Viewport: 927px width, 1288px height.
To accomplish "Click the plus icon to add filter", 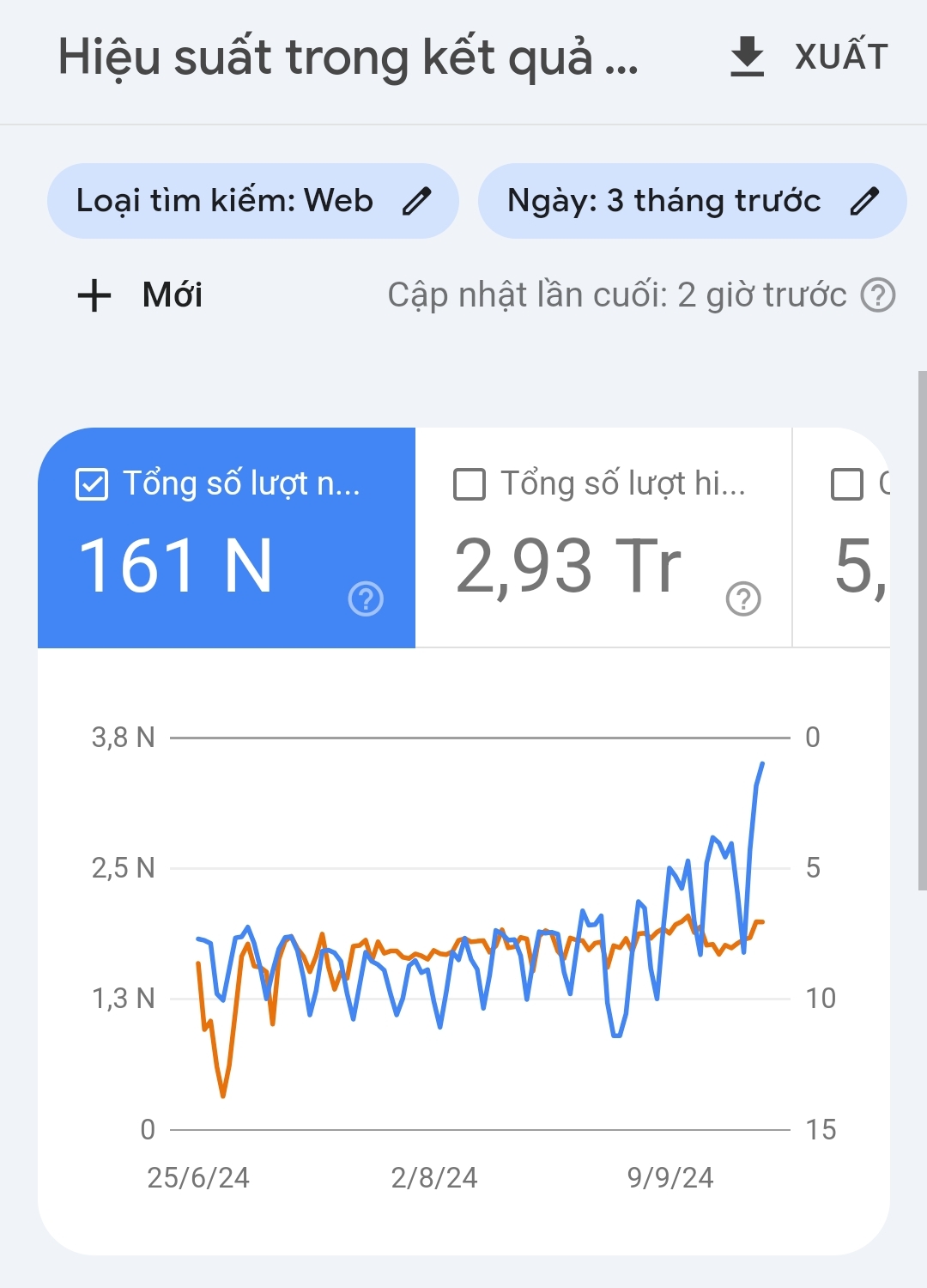I will pyautogui.click(x=94, y=295).
